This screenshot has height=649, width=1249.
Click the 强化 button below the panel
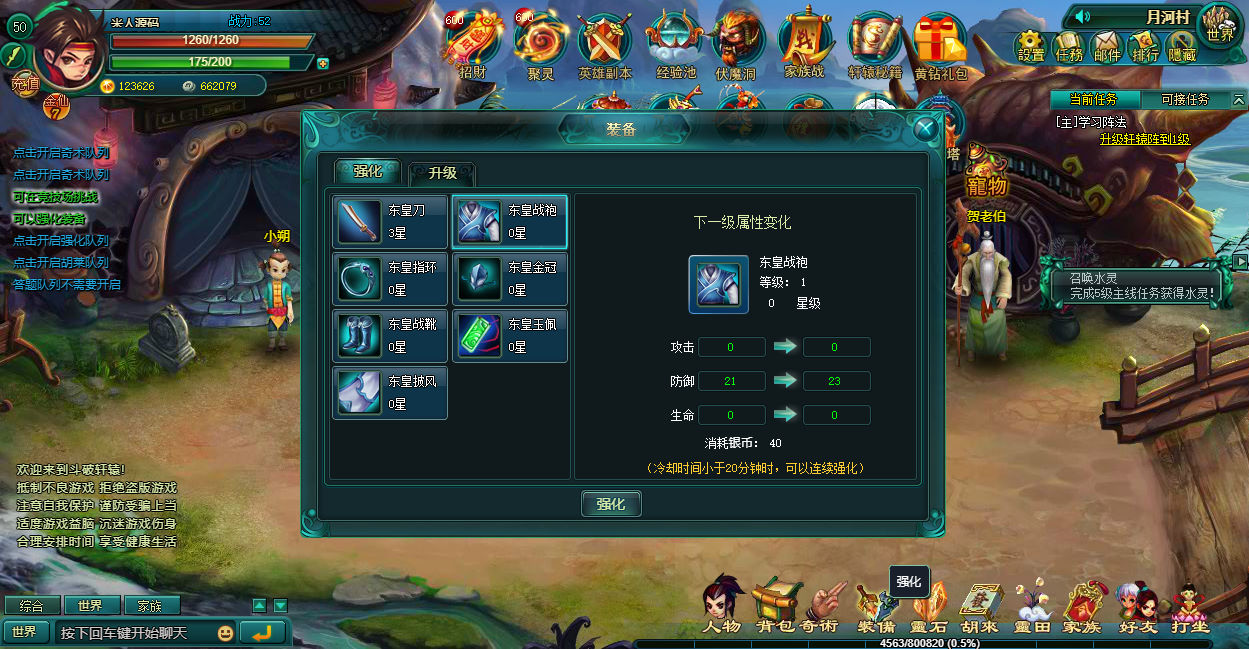tap(611, 504)
